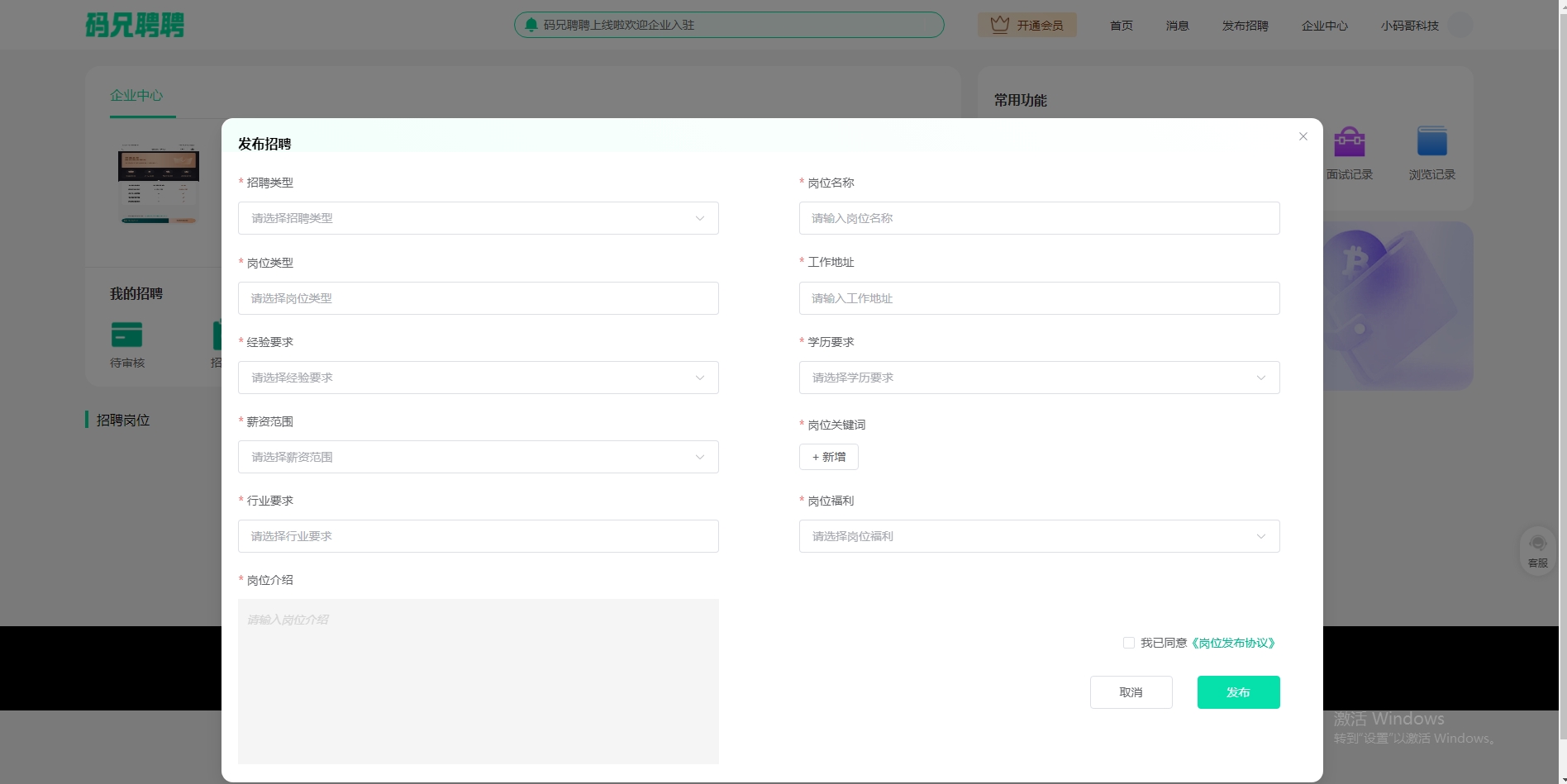
Task: Click the bell notification icon in search bar
Action: click(531, 25)
